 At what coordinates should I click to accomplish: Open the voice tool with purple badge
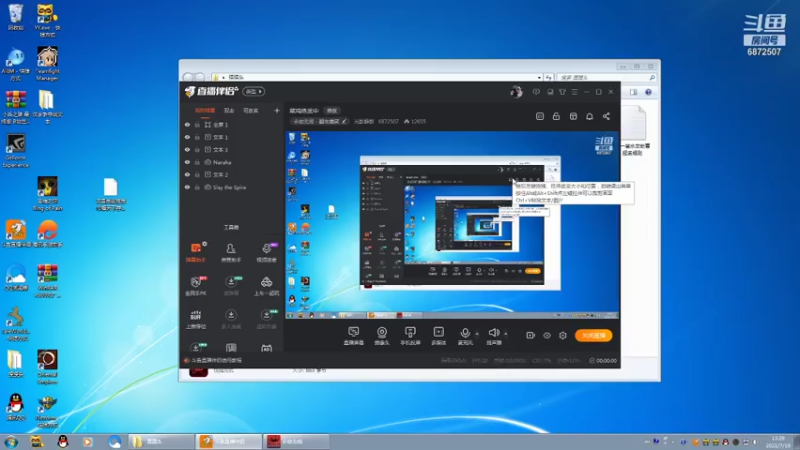(x=266, y=252)
